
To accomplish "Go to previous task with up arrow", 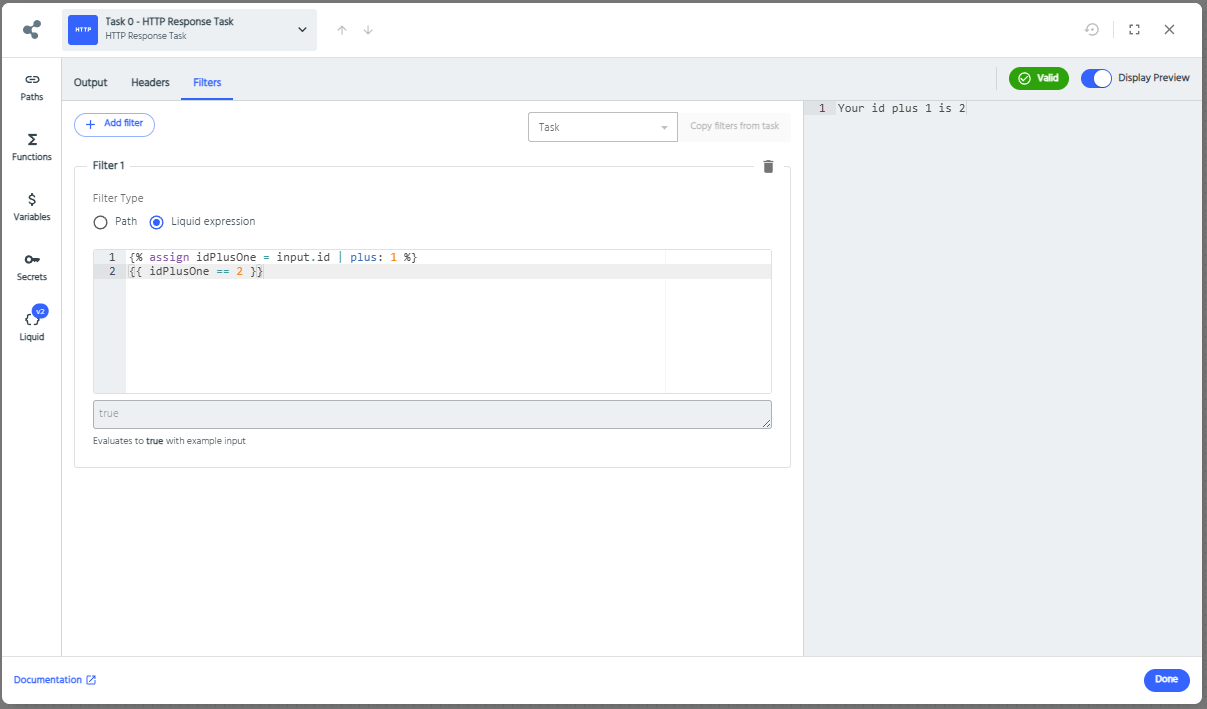I will pyautogui.click(x=342, y=30).
